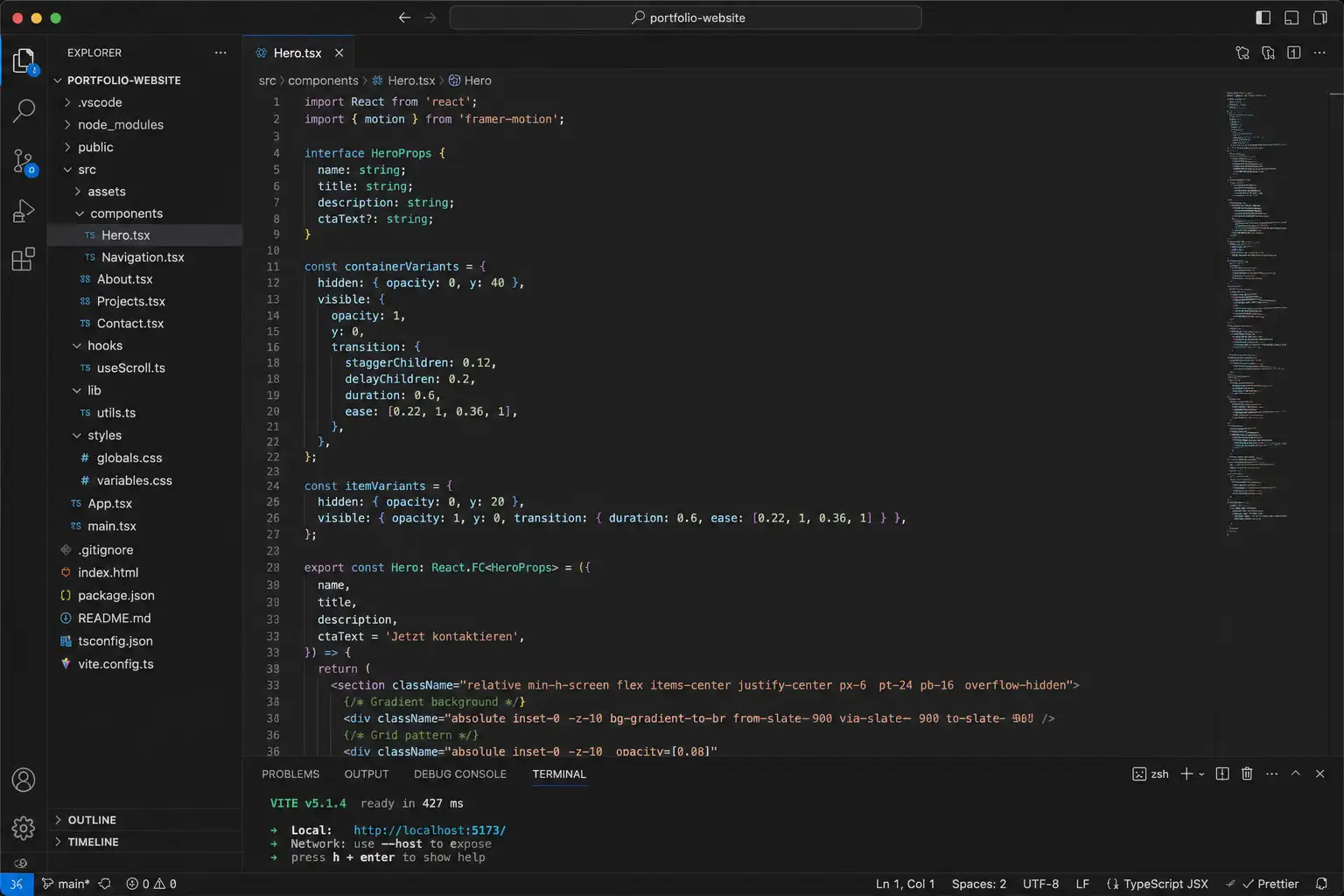The height and width of the screenshot is (896, 1344).
Task: Show errors and warnings count in status bar
Action: (x=151, y=884)
